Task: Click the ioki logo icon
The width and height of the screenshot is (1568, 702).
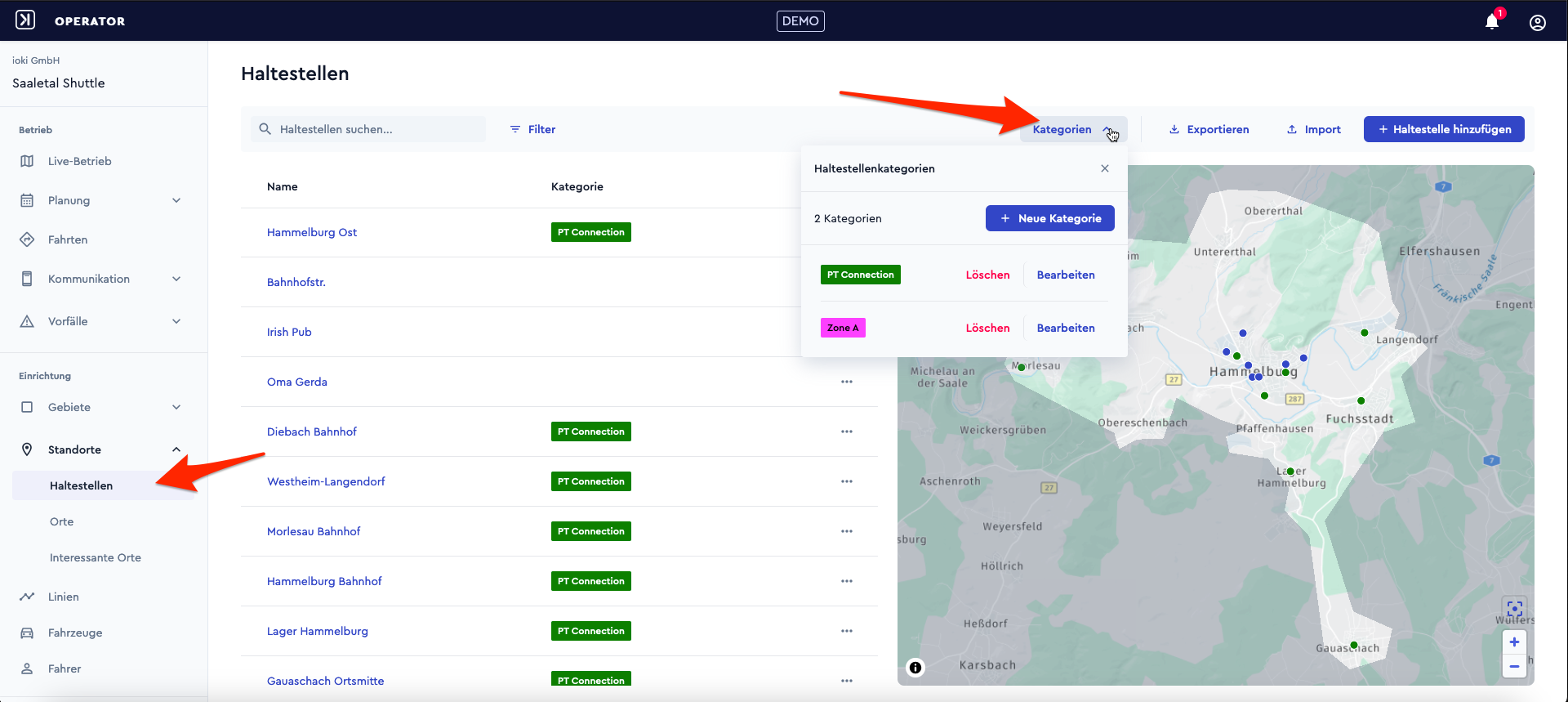Action: pos(26,20)
